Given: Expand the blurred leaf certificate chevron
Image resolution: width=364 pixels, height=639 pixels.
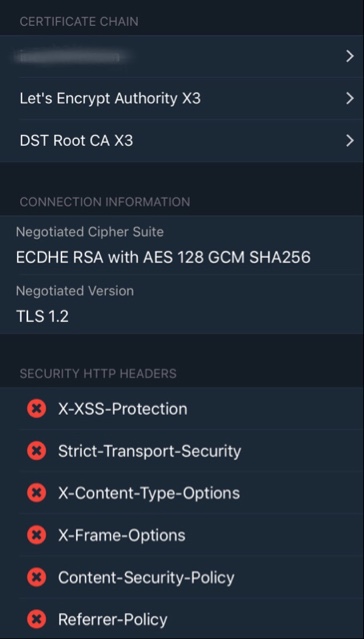Looking at the screenshot, I should click(350, 56).
